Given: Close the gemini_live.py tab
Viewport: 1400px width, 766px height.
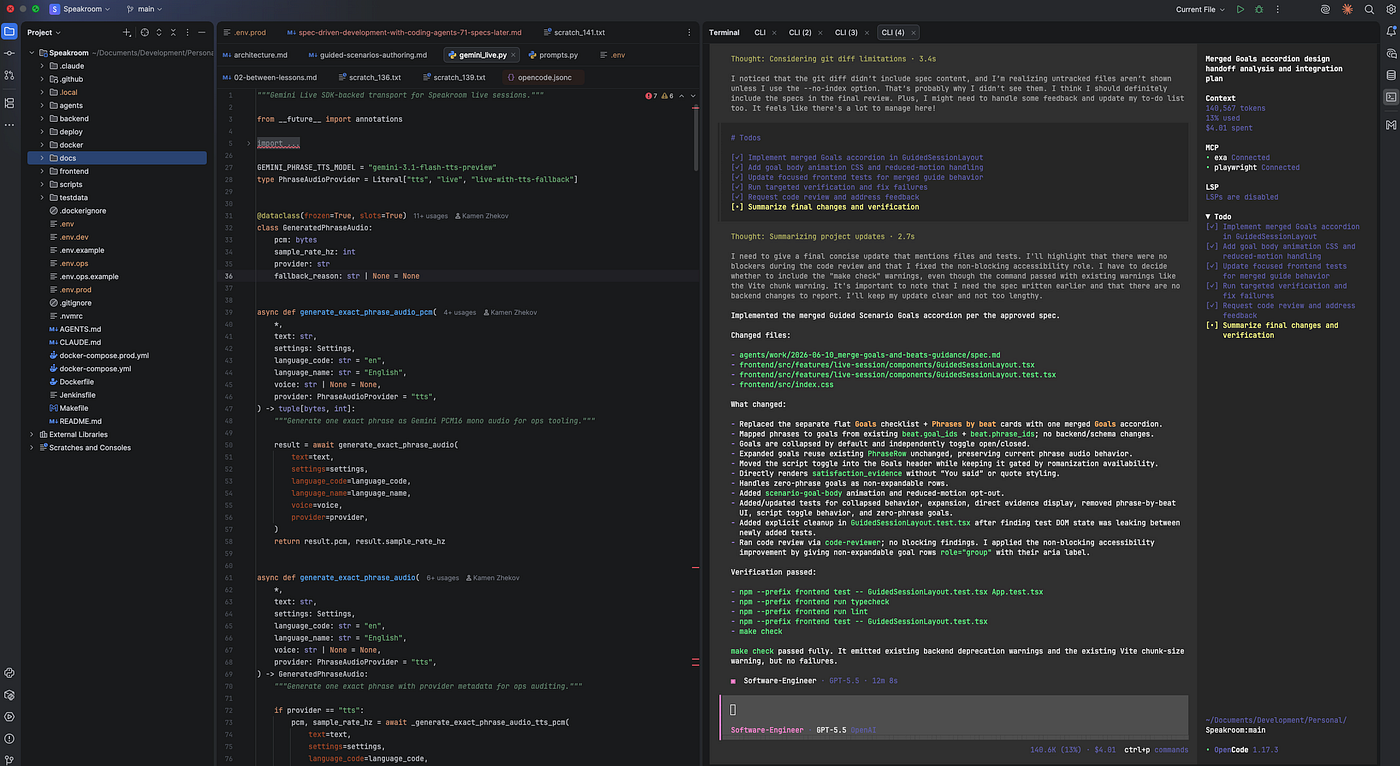Looking at the screenshot, I should click(x=515, y=55).
